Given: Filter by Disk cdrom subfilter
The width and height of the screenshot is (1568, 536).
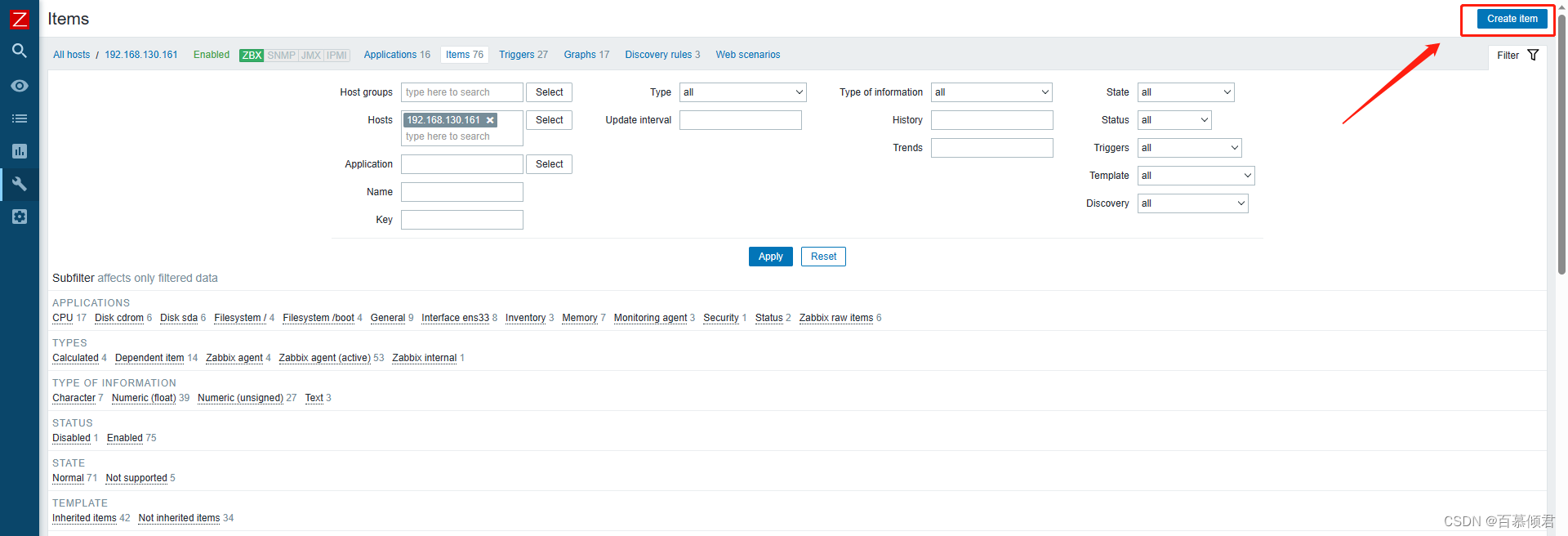Looking at the screenshot, I should pos(119,318).
